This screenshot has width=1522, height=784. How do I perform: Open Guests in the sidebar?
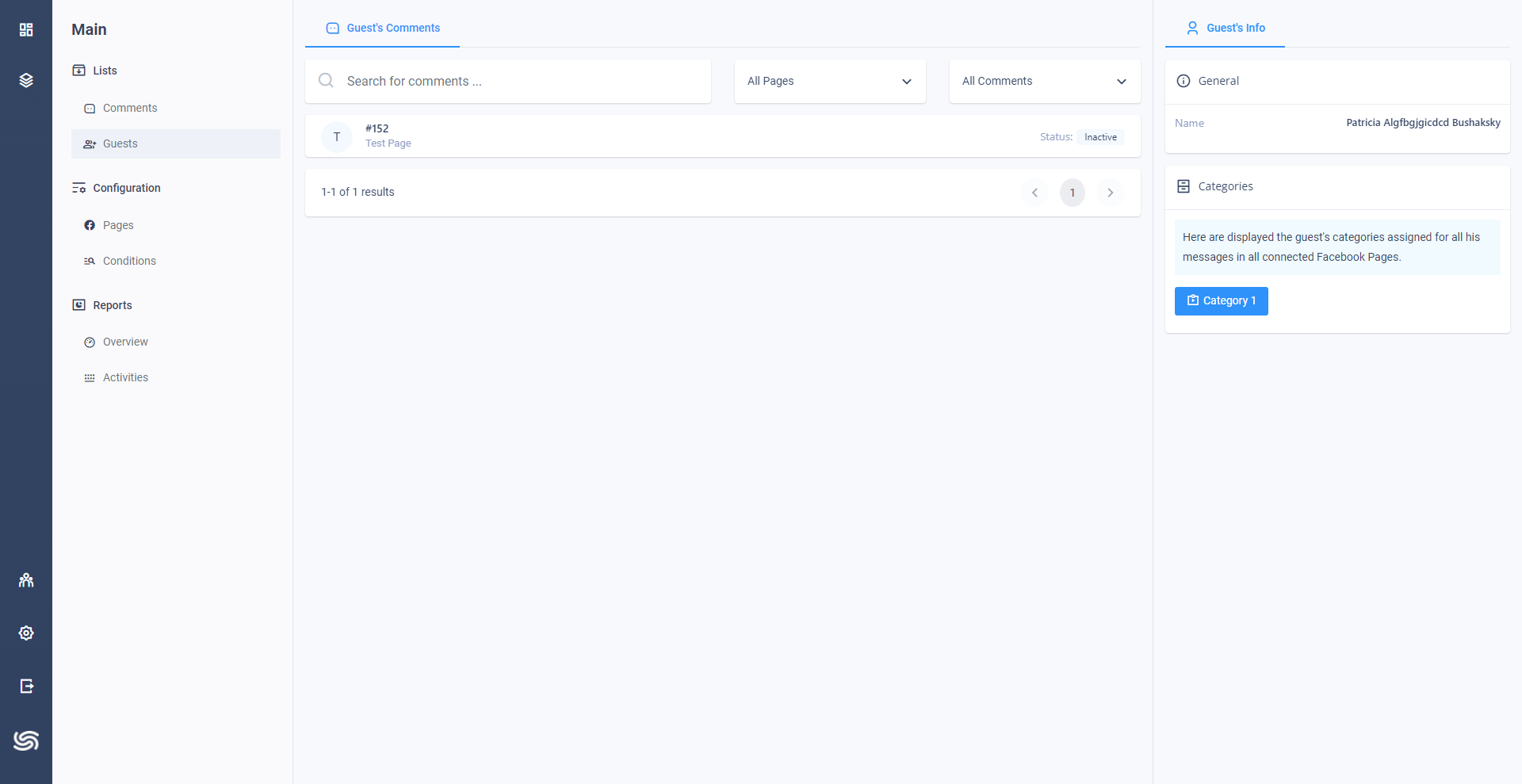pyautogui.click(x=176, y=143)
